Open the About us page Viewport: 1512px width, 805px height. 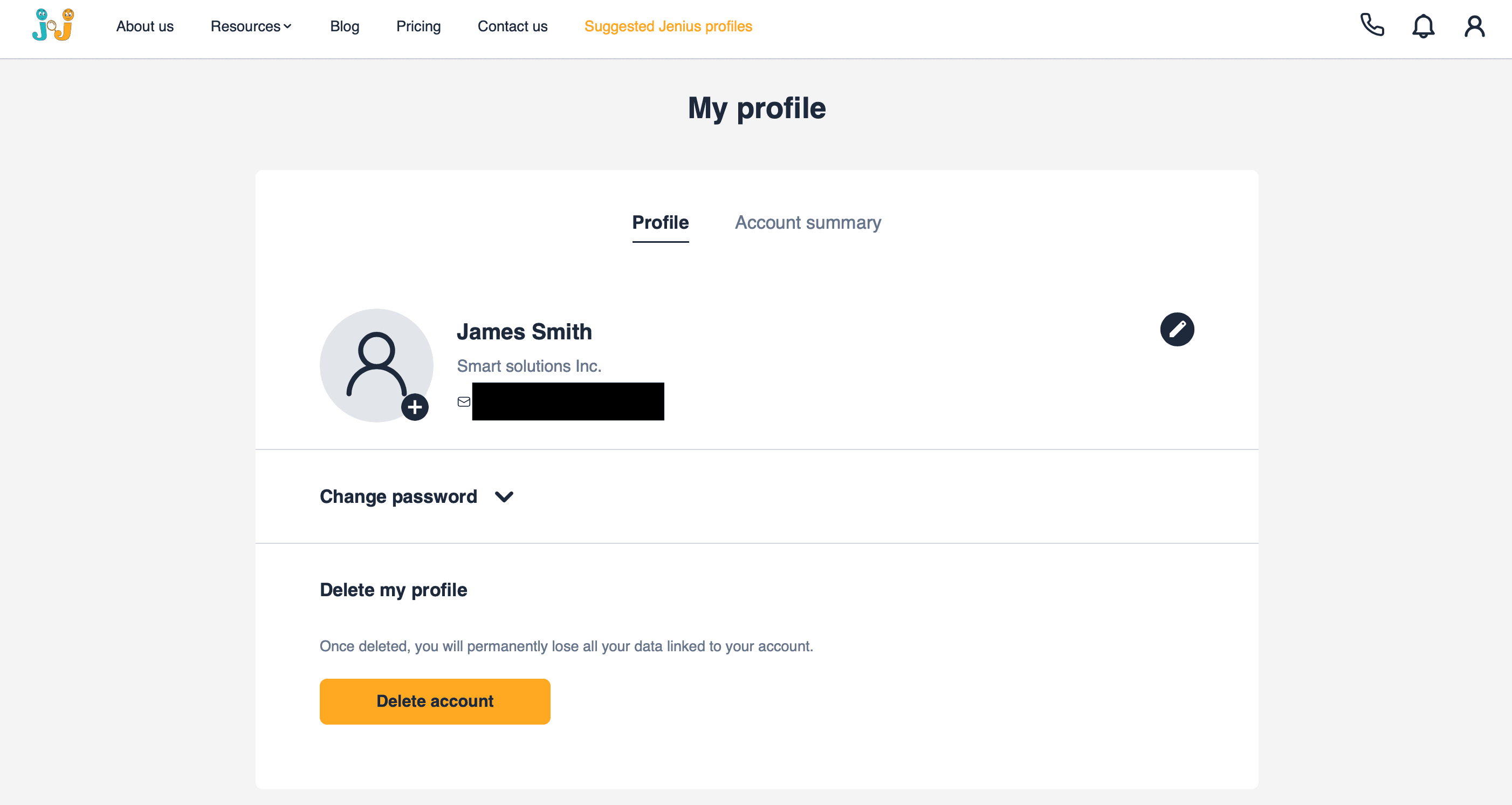pos(145,26)
